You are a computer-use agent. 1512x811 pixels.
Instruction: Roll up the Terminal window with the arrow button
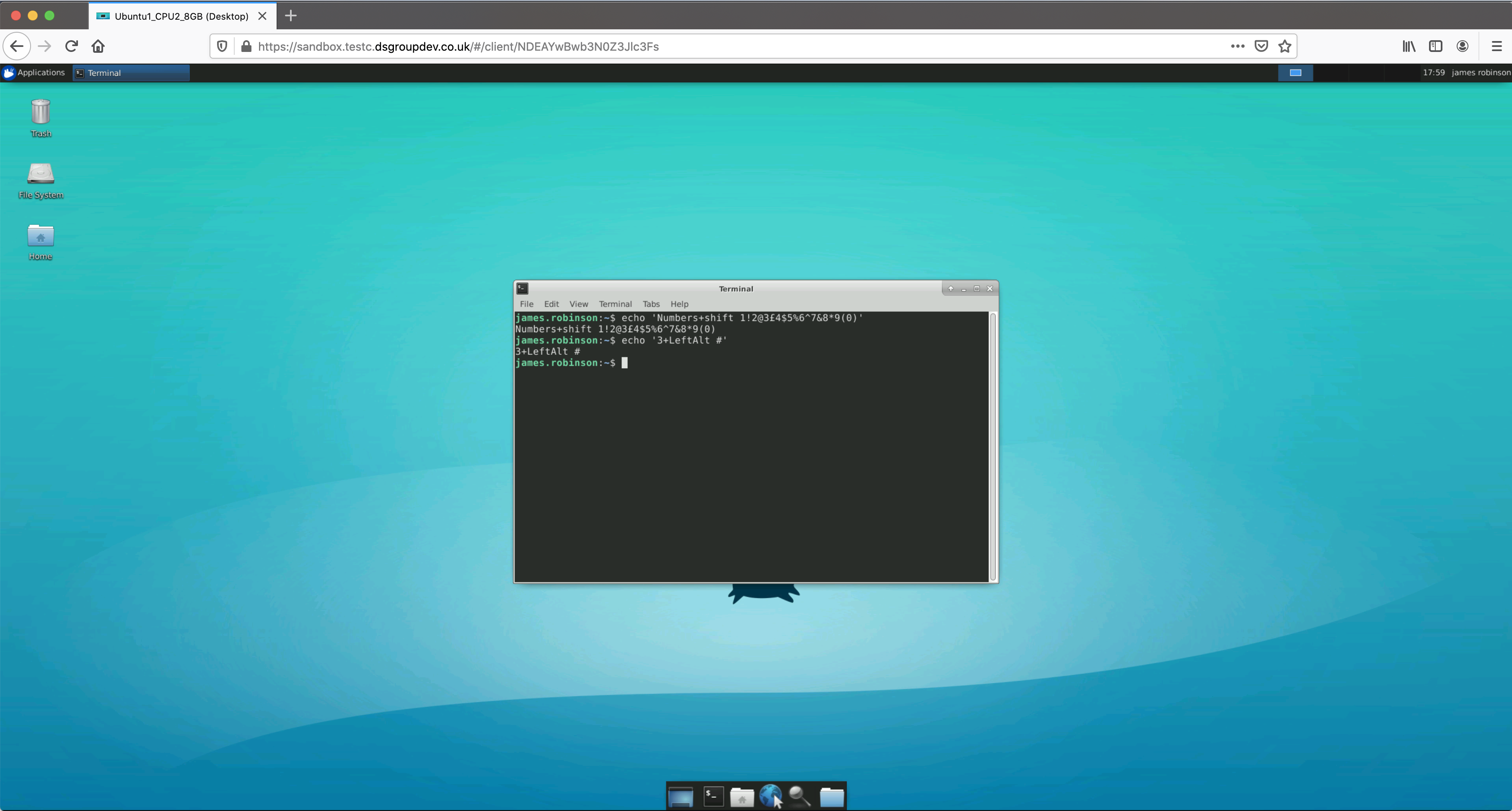tap(951, 289)
